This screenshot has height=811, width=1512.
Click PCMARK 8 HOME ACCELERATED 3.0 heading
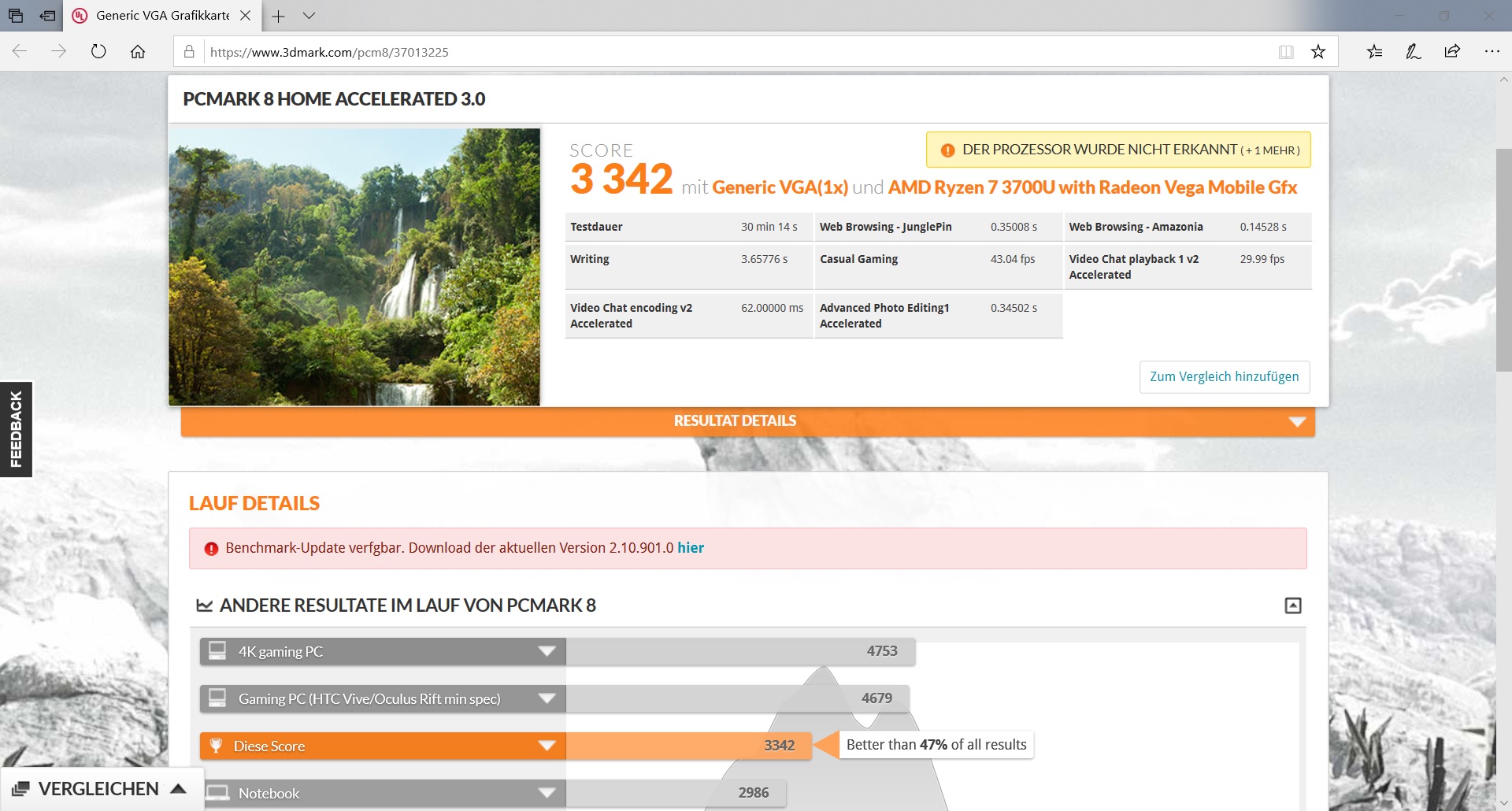pos(334,99)
